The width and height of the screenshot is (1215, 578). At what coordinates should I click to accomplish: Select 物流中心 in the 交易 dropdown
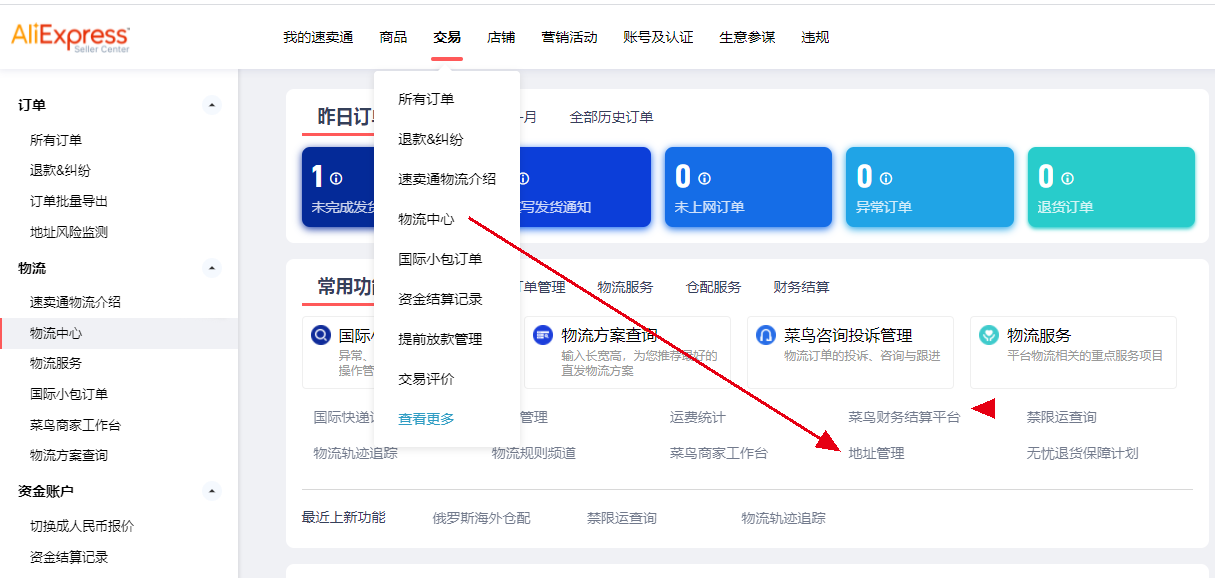(426, 219)
